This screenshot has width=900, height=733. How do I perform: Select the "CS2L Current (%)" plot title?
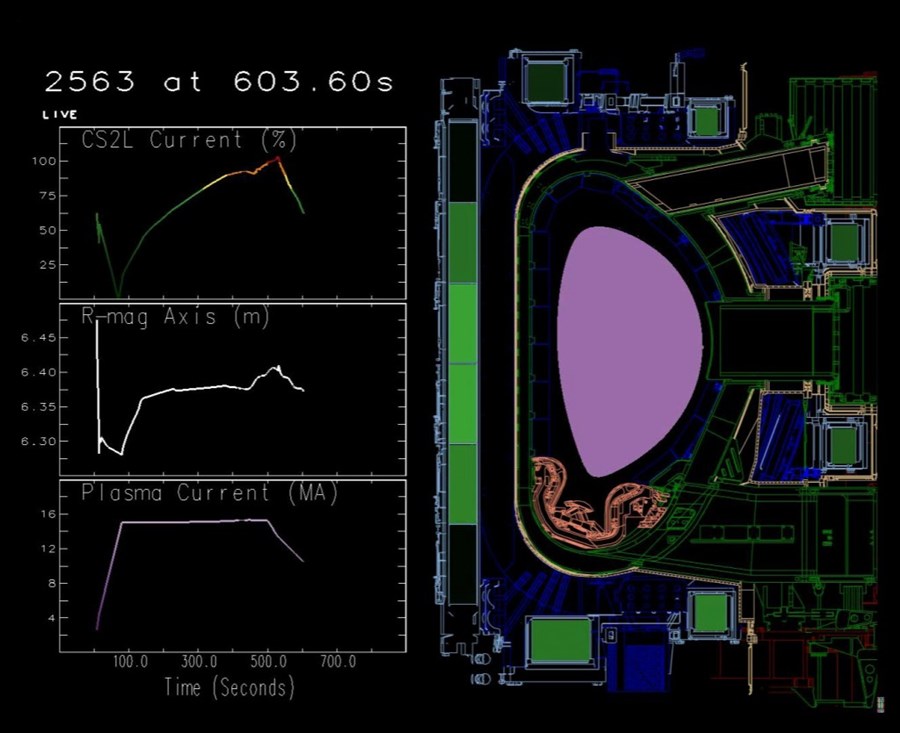pyautogui.click(x=189, y=140)
